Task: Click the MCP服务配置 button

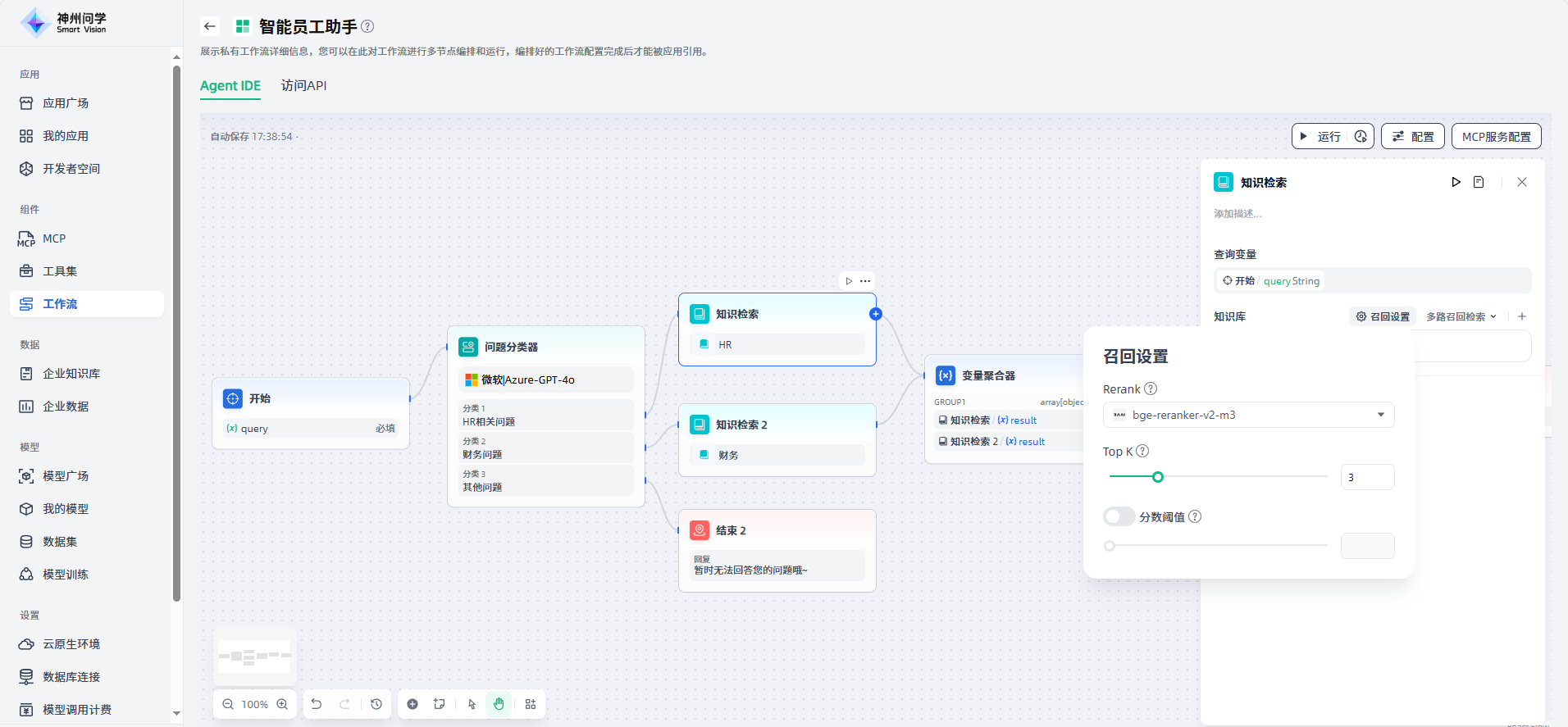Action: 1496,136
